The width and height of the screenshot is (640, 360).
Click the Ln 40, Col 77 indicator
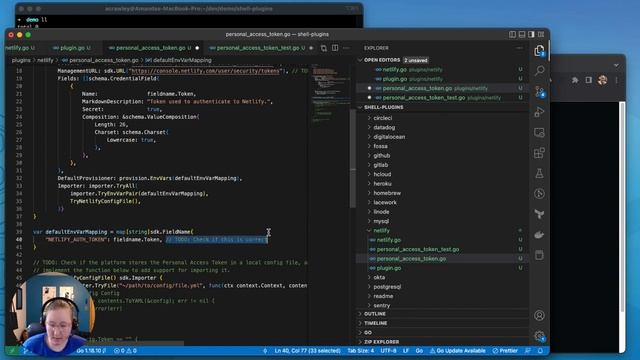[307, 351]
